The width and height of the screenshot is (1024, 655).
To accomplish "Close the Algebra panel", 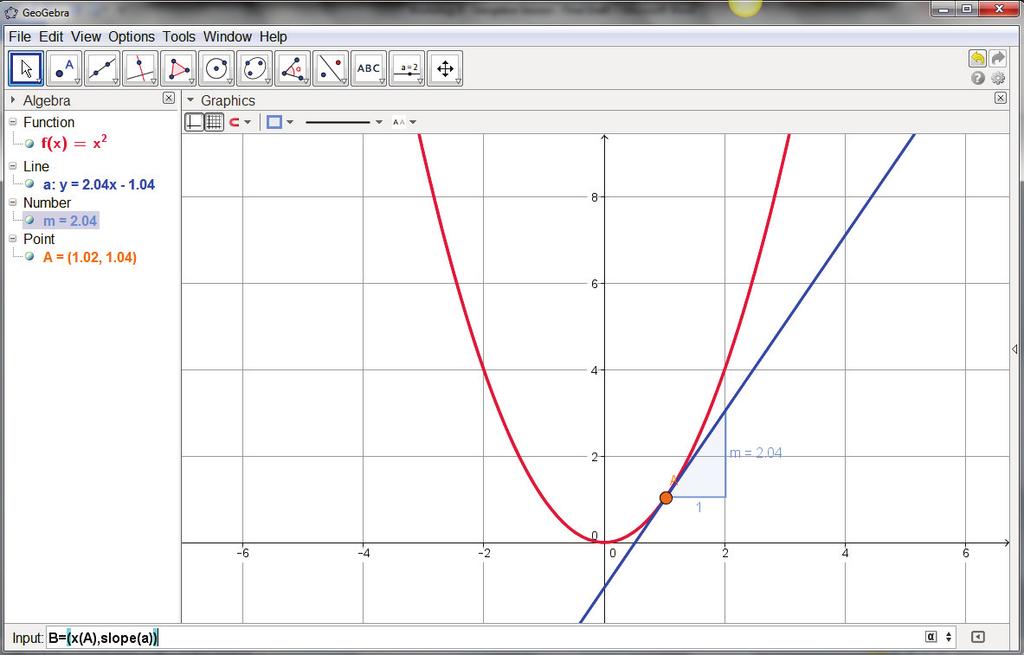I will pyautogui.click(x=168, y=98).
